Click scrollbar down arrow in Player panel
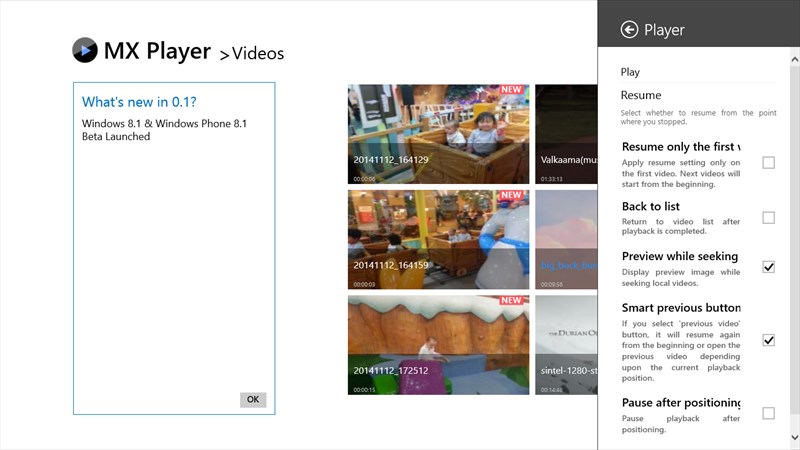This screenshot has width=800, height=450. click(x=794, y=437)
